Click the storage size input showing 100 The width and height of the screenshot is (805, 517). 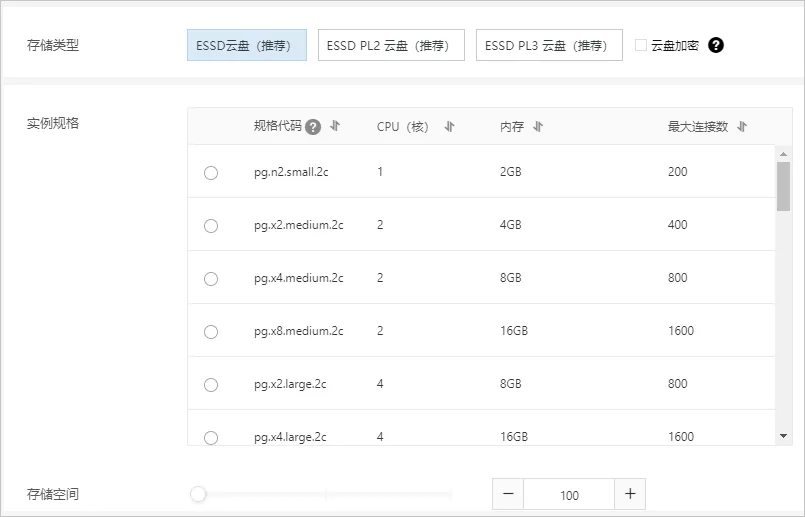point(569,494)
